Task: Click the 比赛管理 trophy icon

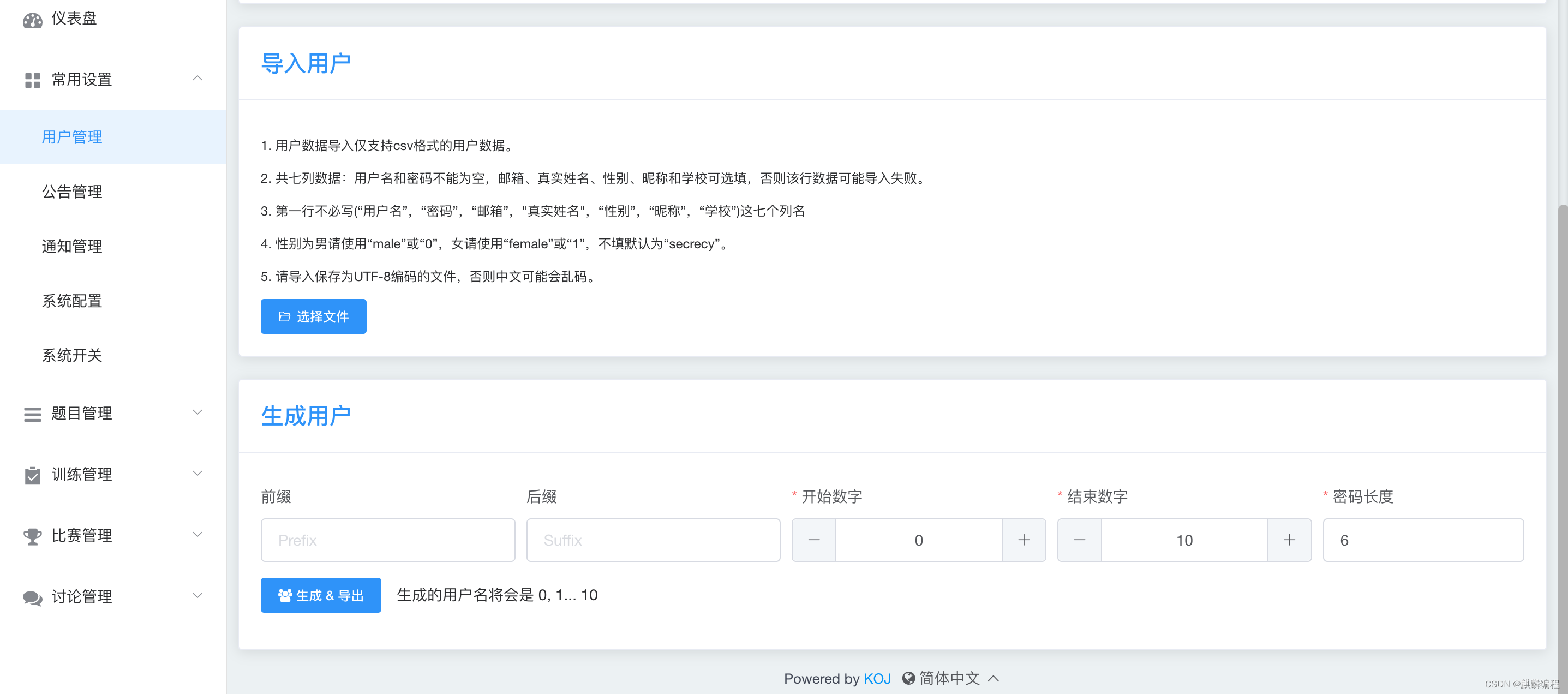Action: [32, 536]
